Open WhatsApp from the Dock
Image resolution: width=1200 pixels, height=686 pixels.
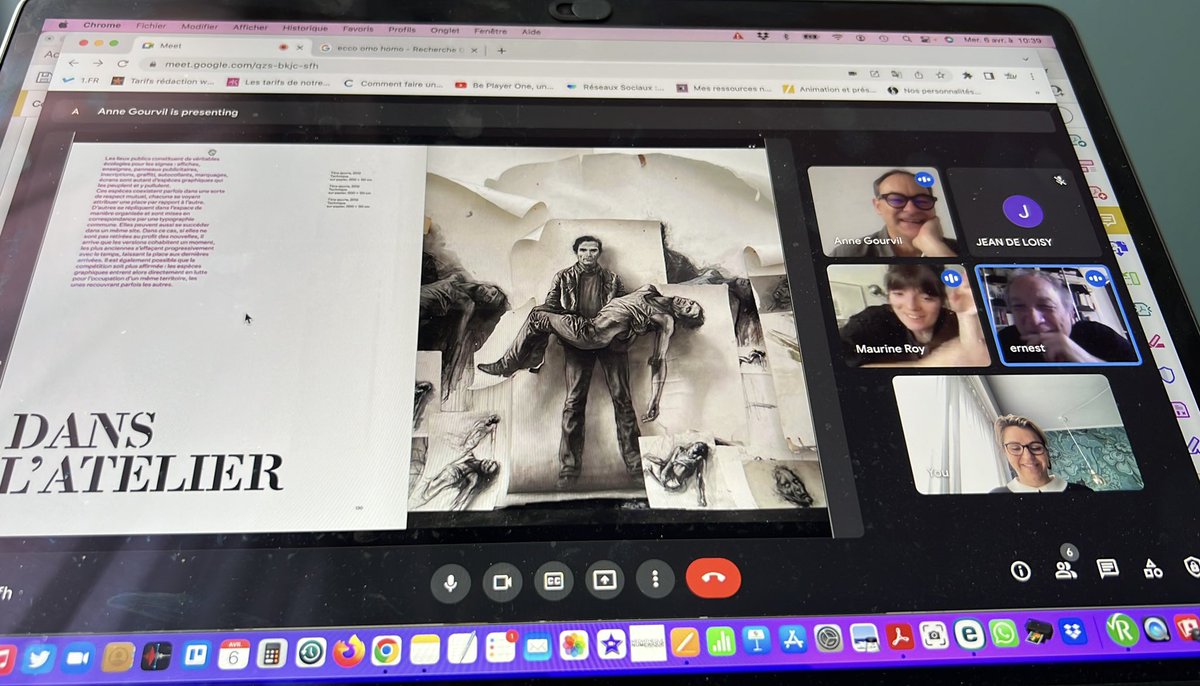(x=1003, y=633)
